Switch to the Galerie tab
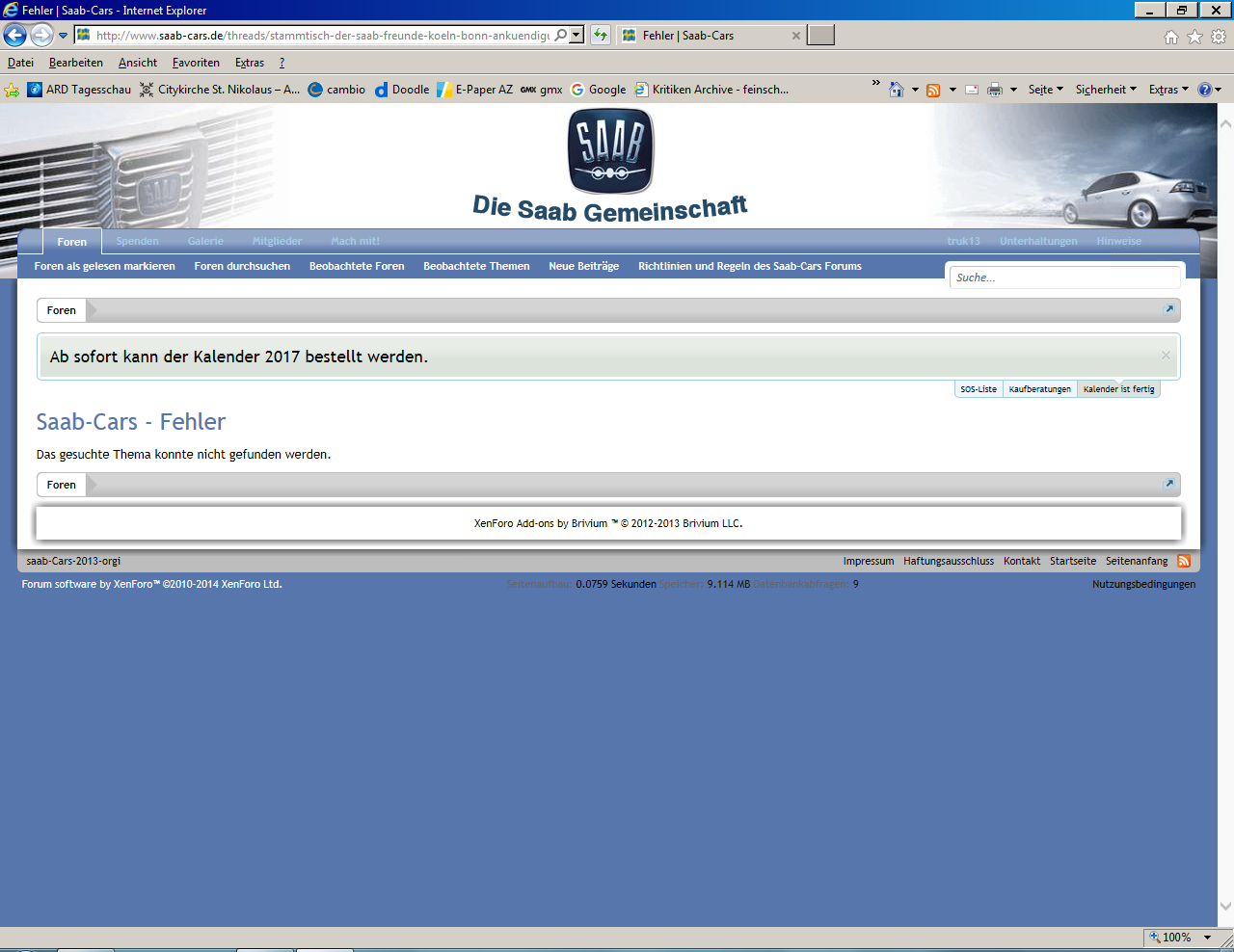The height and width of the screenshot is (952, 1234). click(x=205, y=241)
